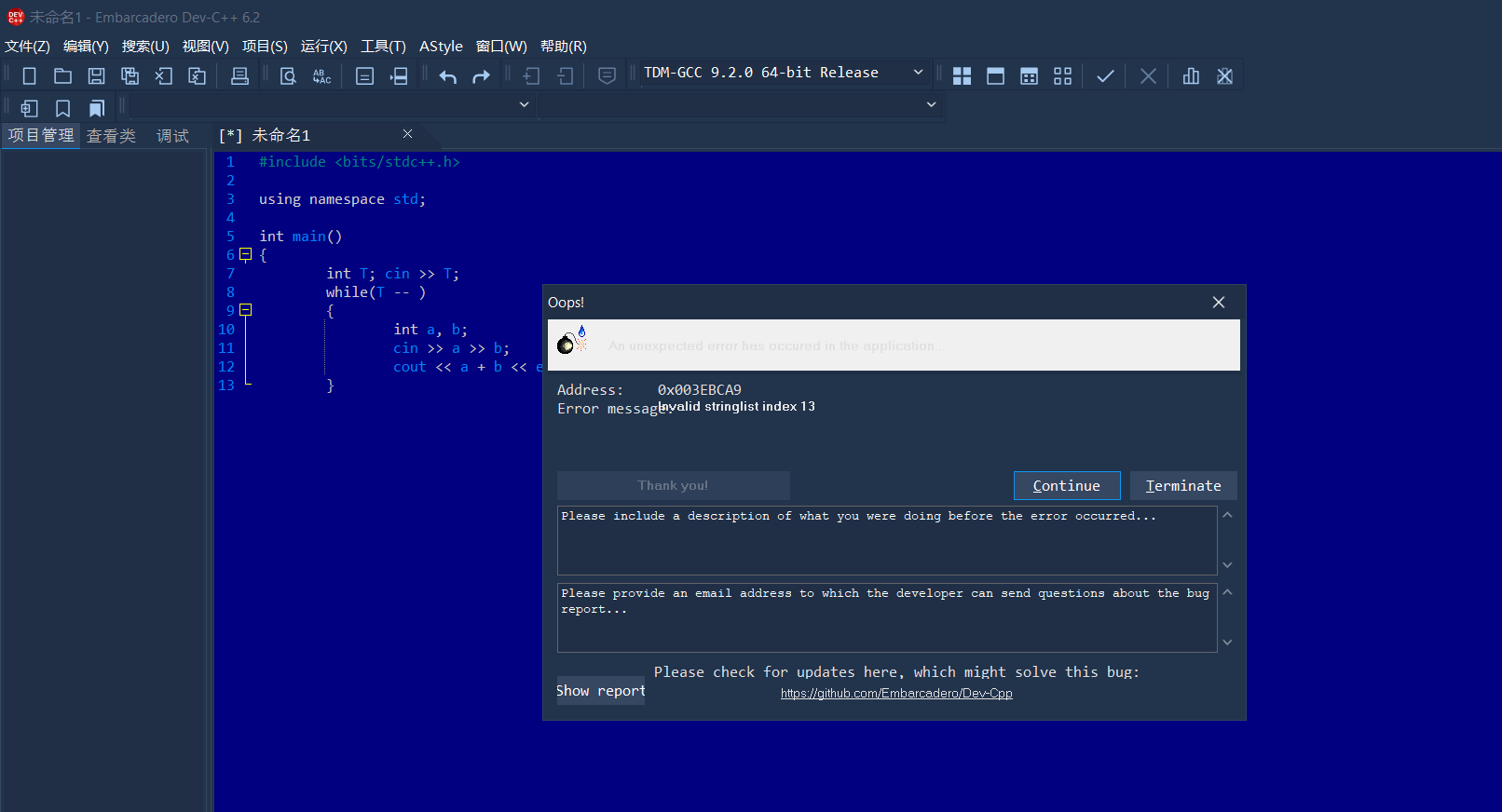Screen dimensions: 1502x812
Task: Switch to the 调试 panel tab
Action: (x=172, y=136)
